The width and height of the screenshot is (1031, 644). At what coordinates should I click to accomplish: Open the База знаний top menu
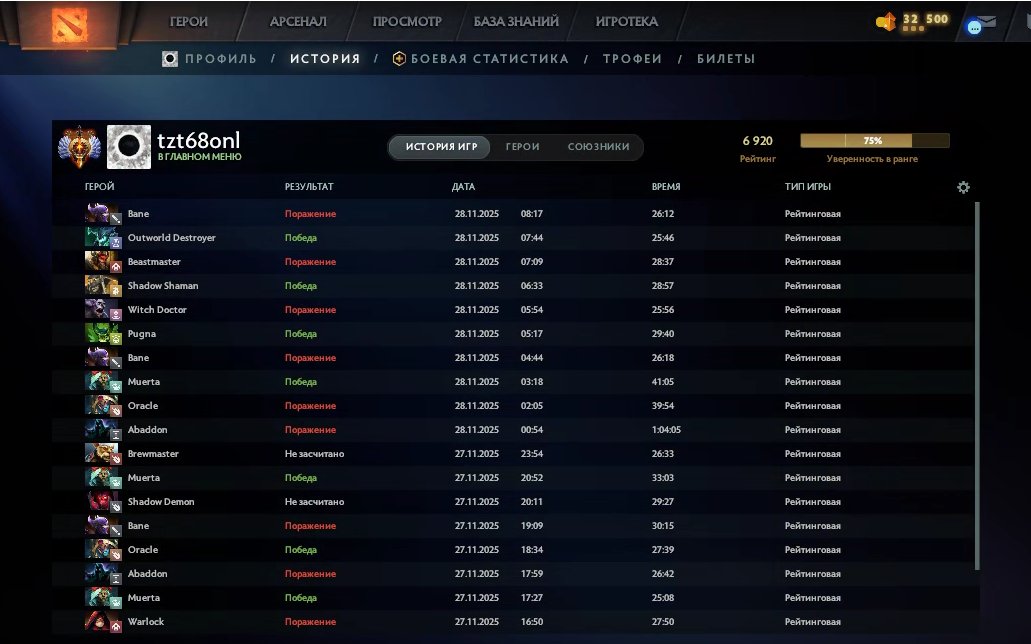[516, 21]
